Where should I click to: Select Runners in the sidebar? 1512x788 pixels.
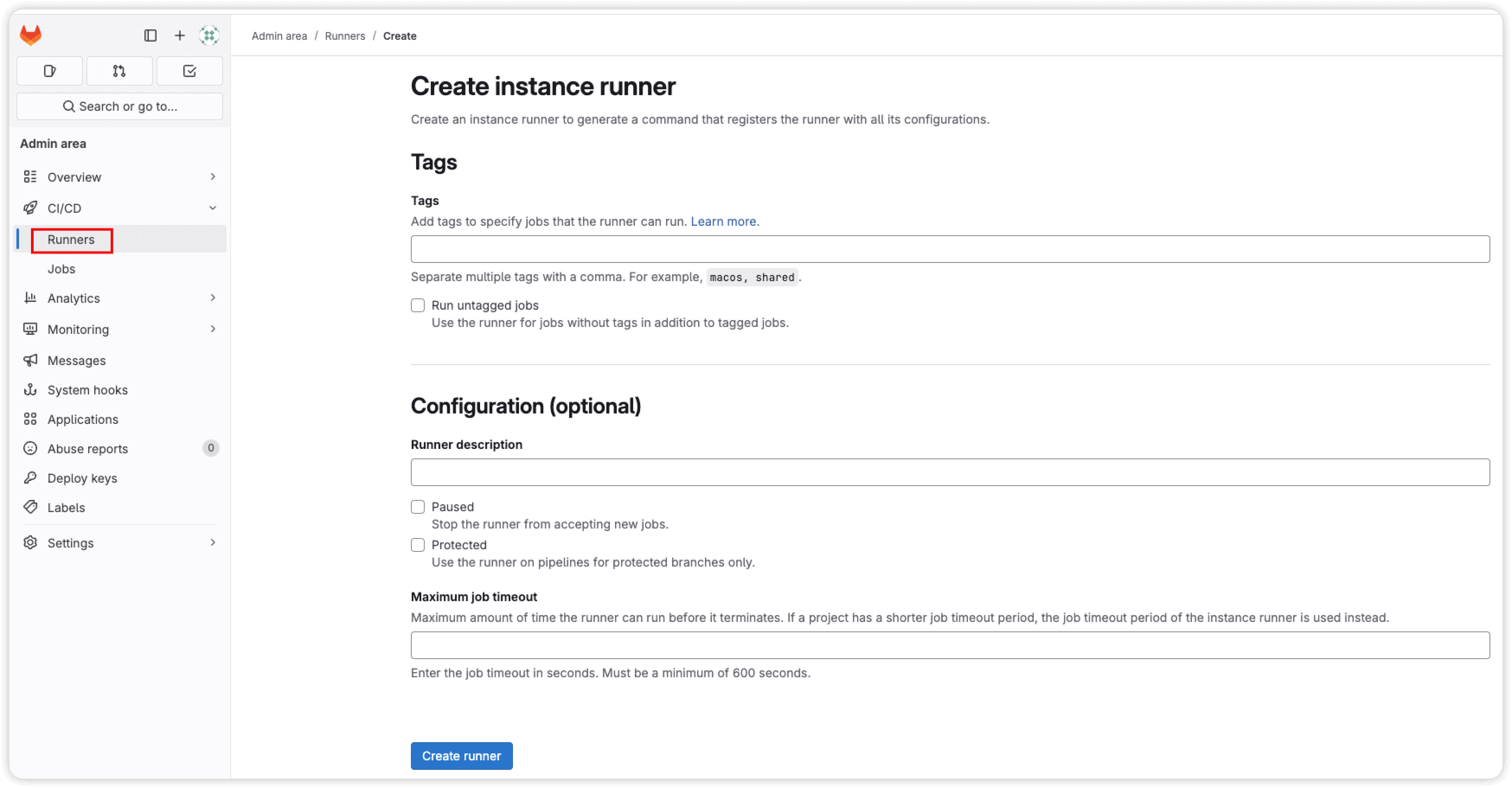pyautogui.click(x=121, y=240)
